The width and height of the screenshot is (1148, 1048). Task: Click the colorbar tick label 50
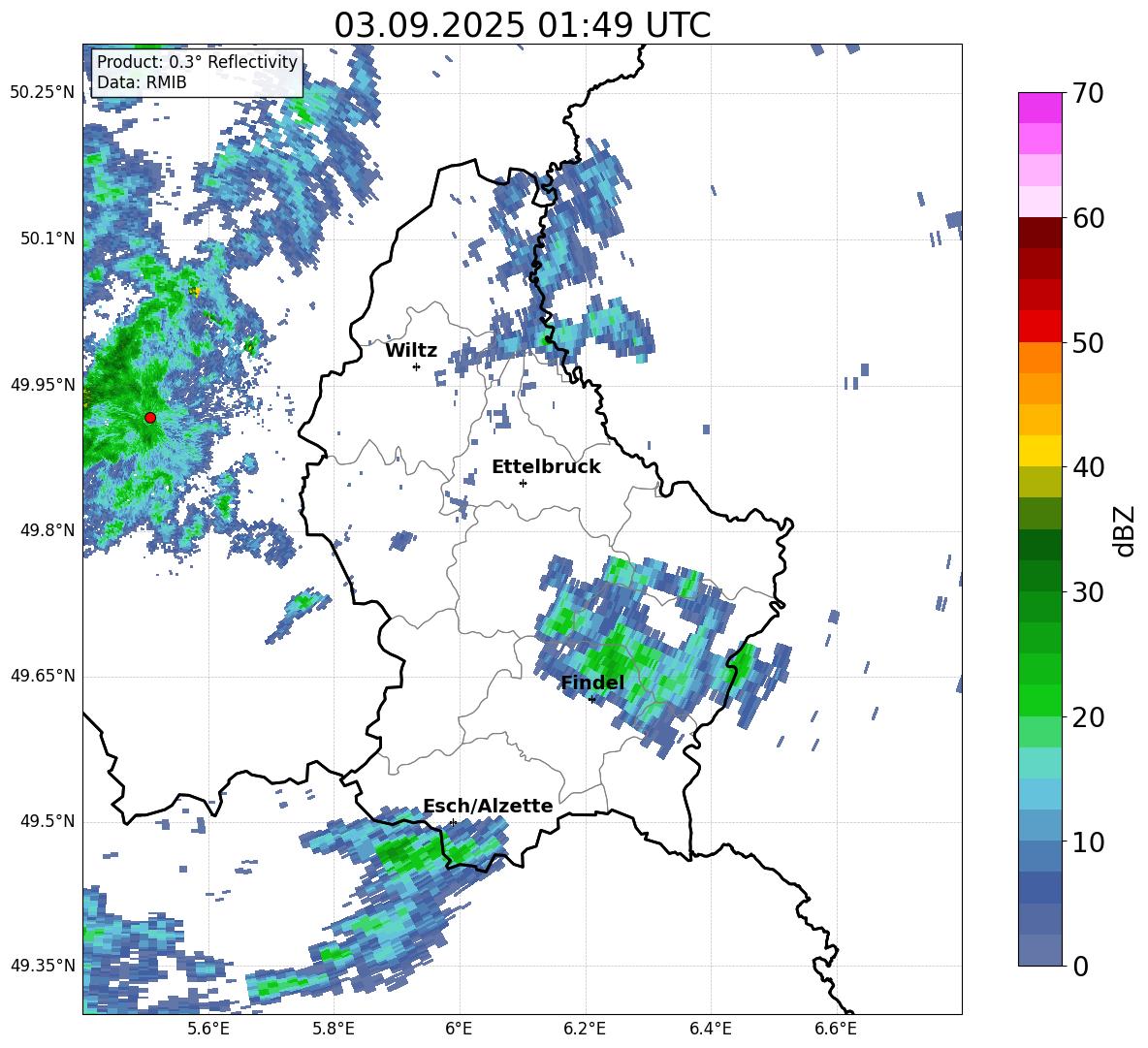[1087, 343]
